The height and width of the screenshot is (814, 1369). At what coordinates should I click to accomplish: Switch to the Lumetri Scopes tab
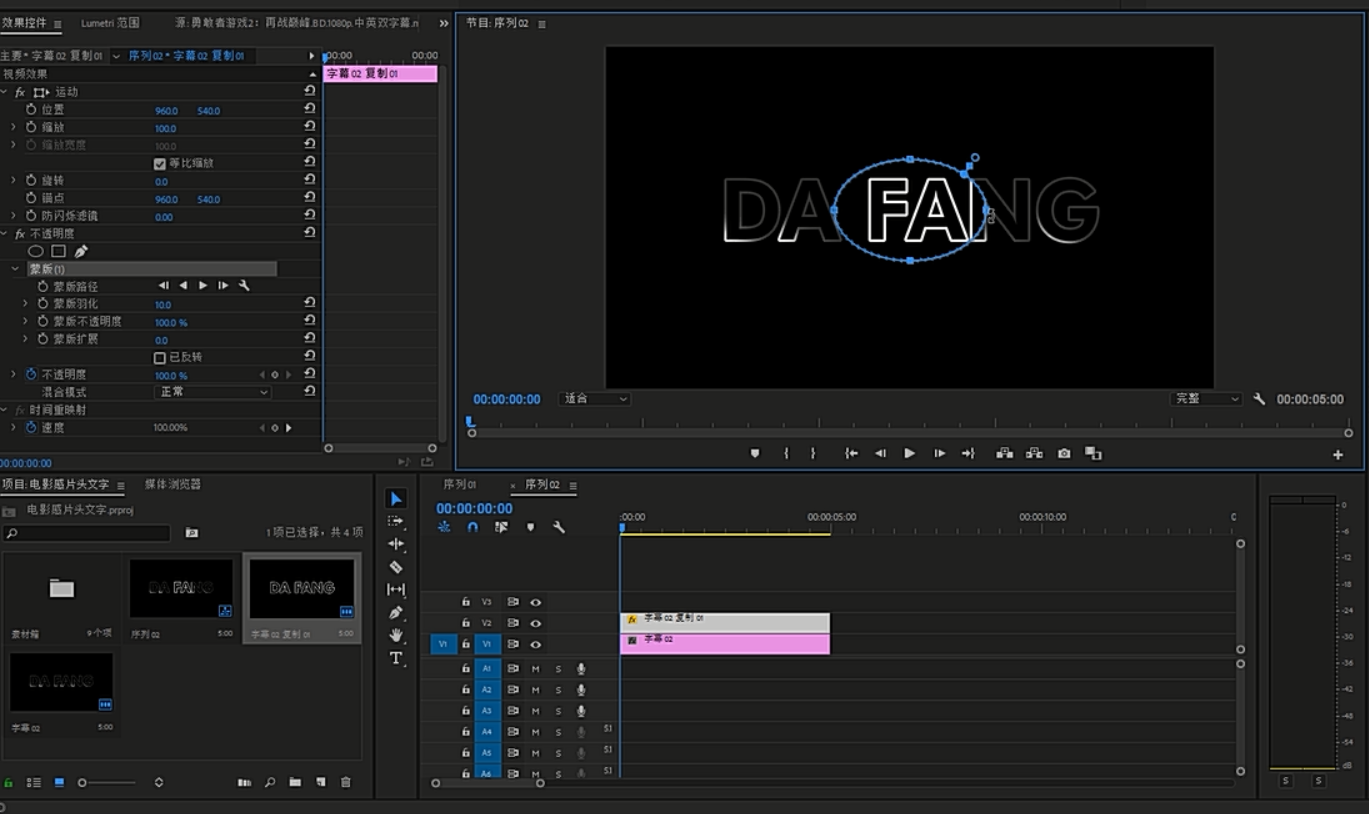110,23
